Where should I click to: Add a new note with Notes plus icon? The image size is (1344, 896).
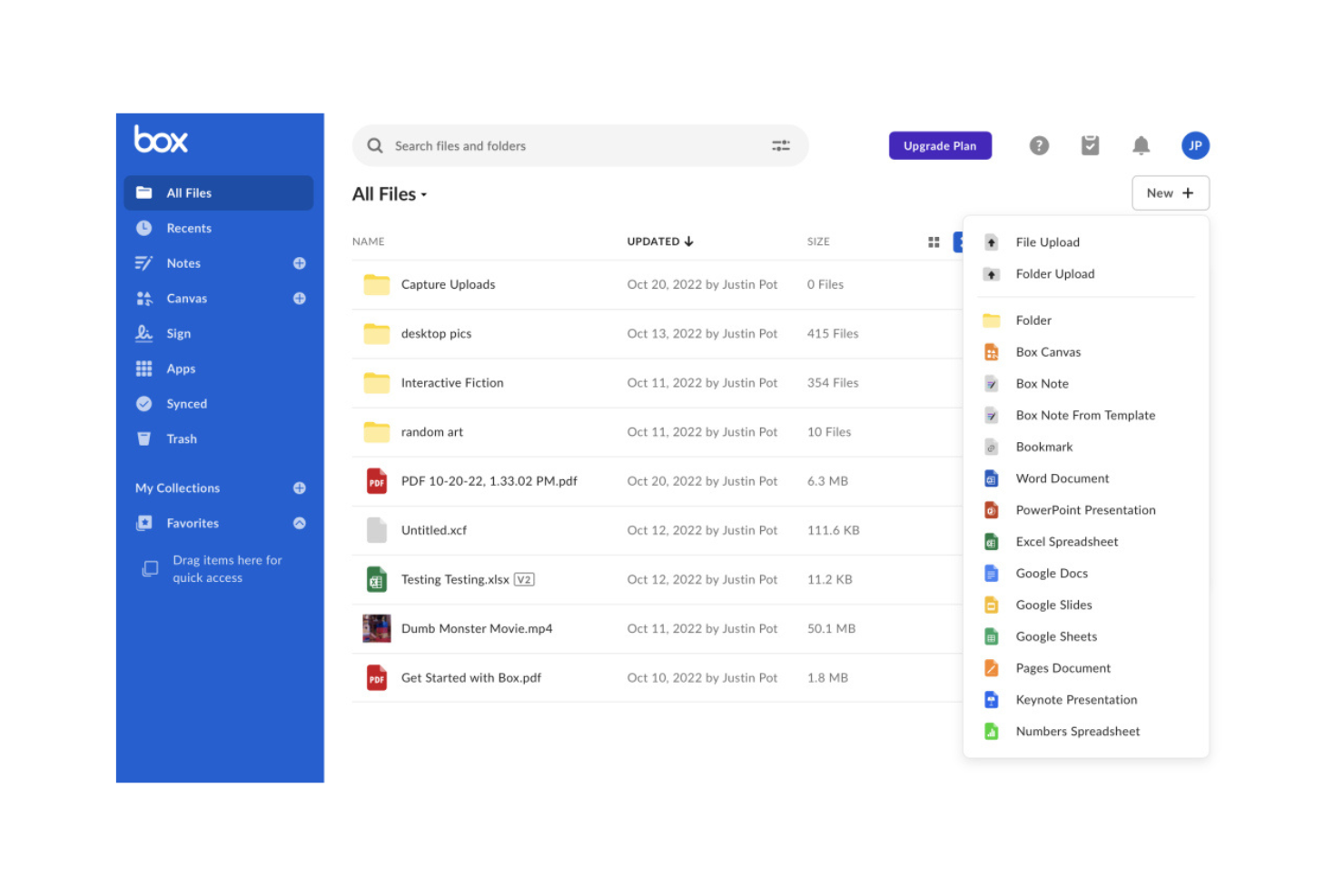coord(300,263)
